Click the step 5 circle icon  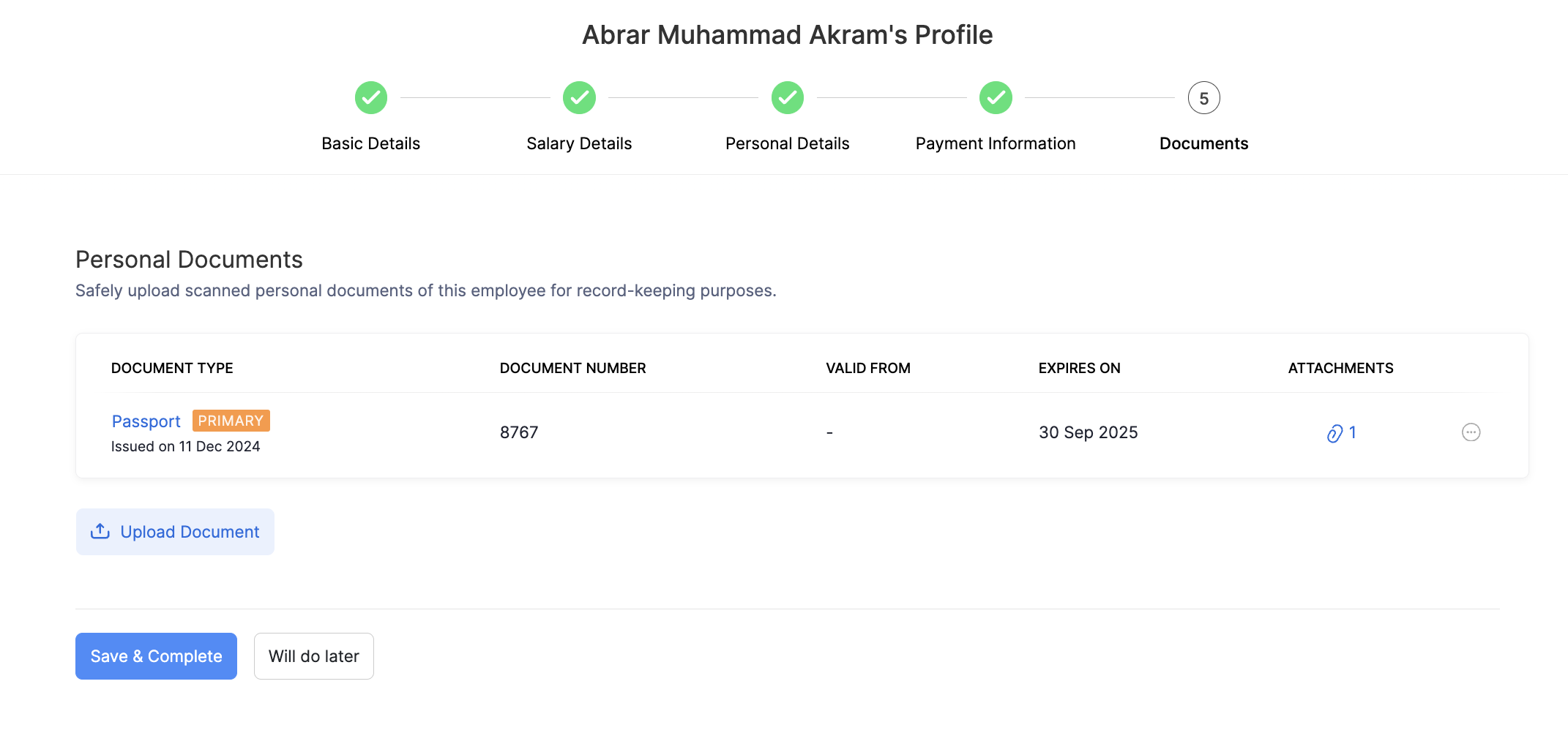[x=1203, y=98]
